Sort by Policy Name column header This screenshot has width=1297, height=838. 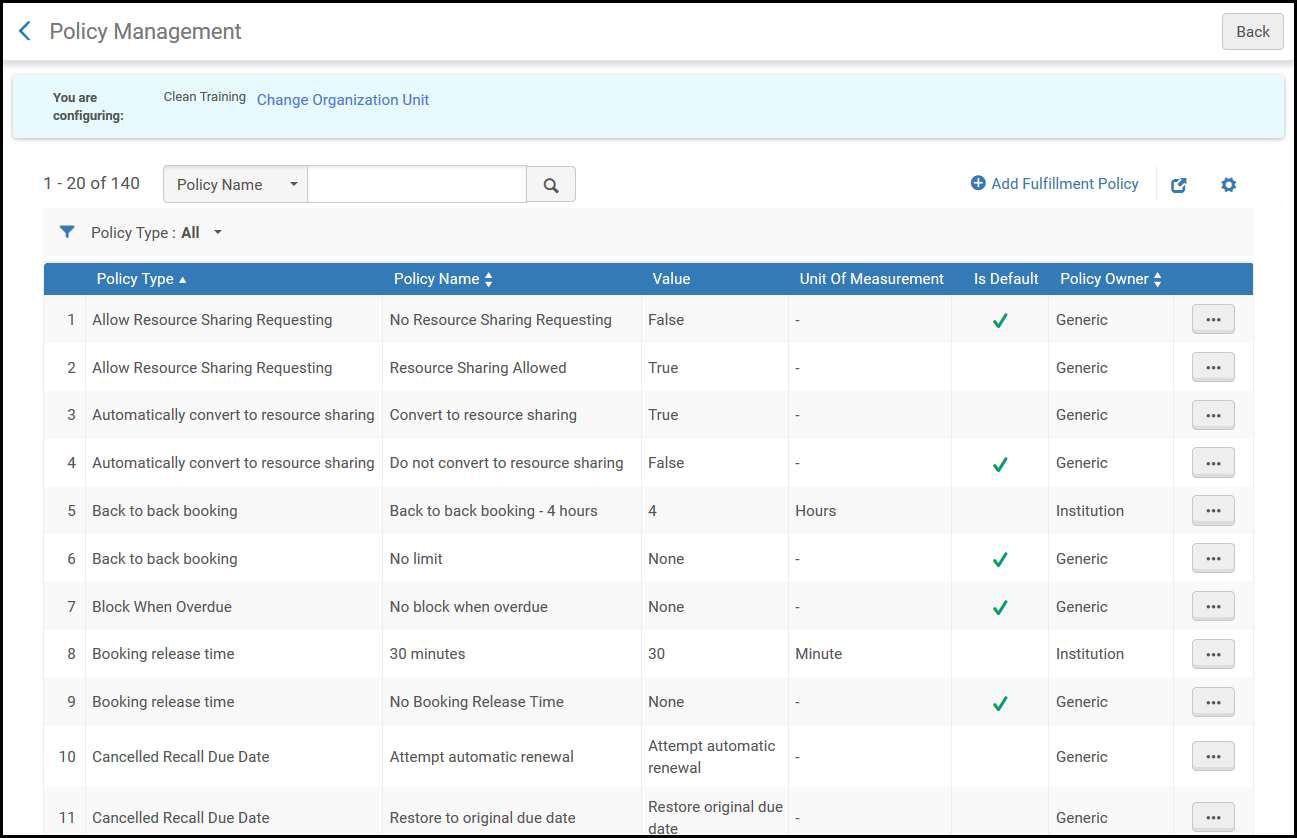(x=443, y=279)
